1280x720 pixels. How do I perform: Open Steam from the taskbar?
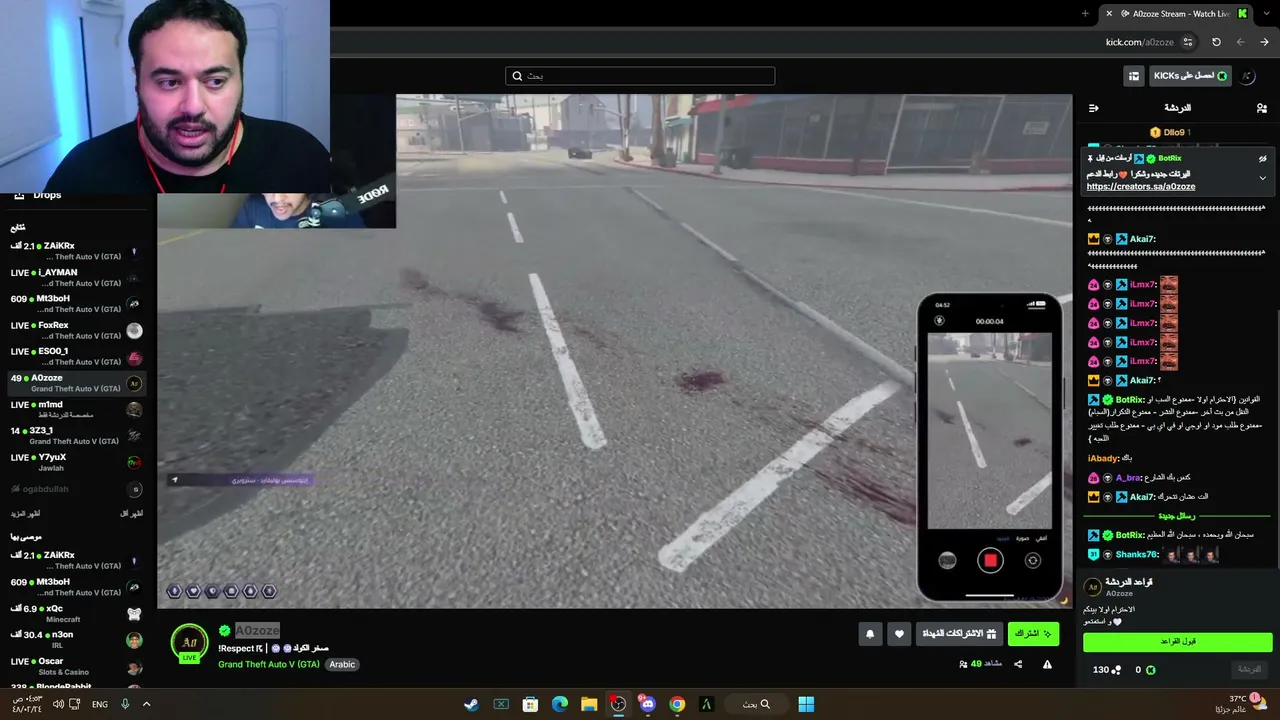pyautogui.click(x=471, y=704)
